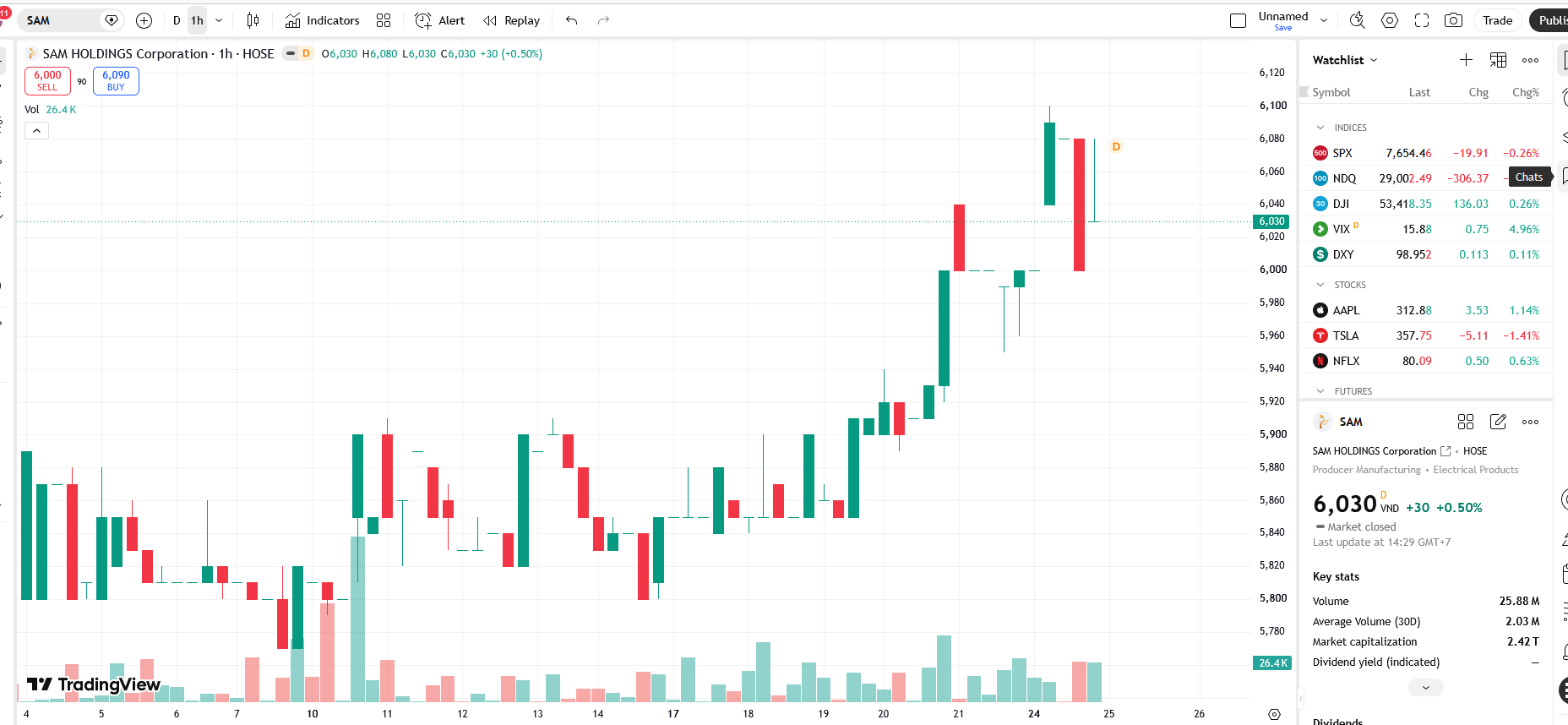Select VIX in the watchlist
Image resolution: width=1568 pixels, height=725 pixels.
click(1426, 229)
